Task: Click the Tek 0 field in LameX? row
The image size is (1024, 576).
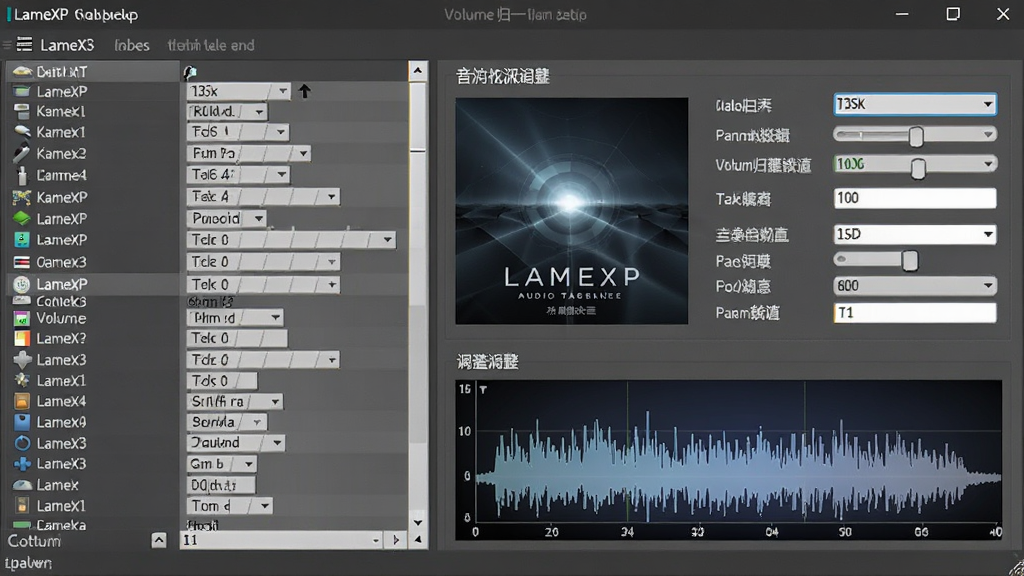Action: (x=236, y=338)
